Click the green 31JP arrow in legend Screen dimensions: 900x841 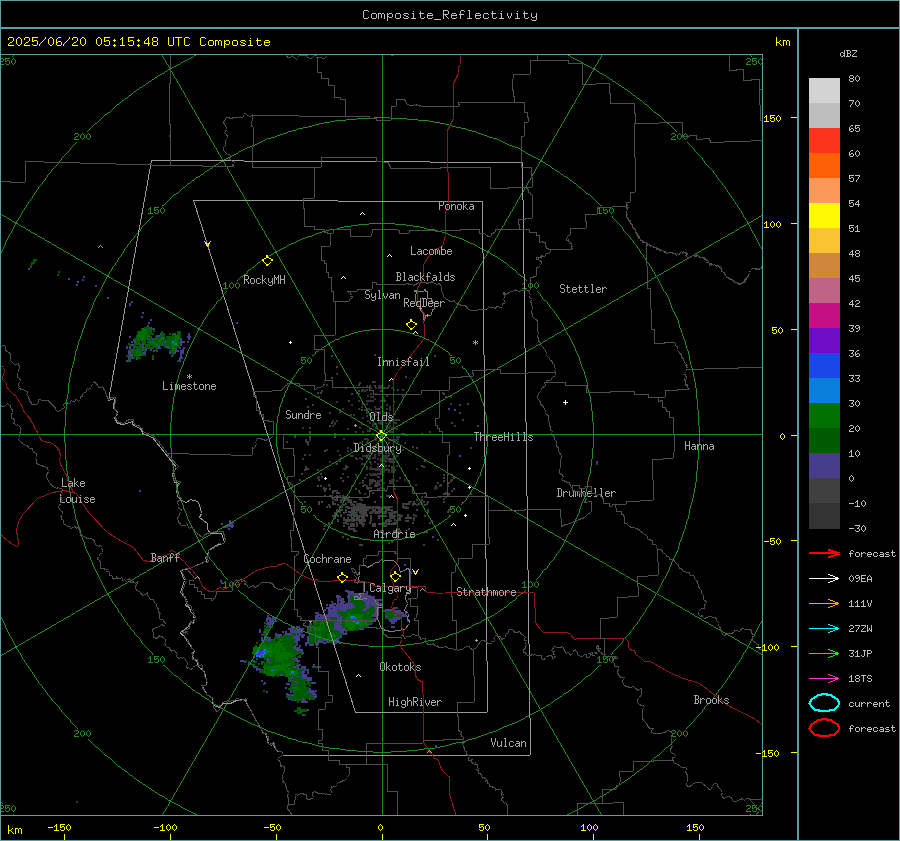824,653
